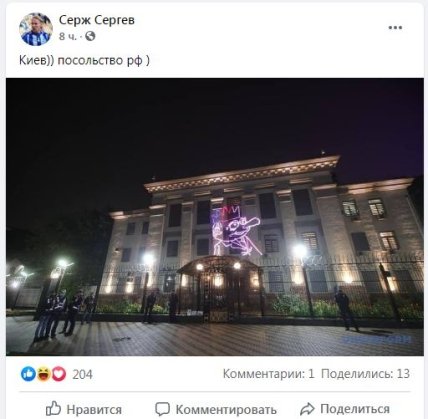Screen dimensions: 428x419
Task: Click the blue Like reaction icon
Action: 28,374
